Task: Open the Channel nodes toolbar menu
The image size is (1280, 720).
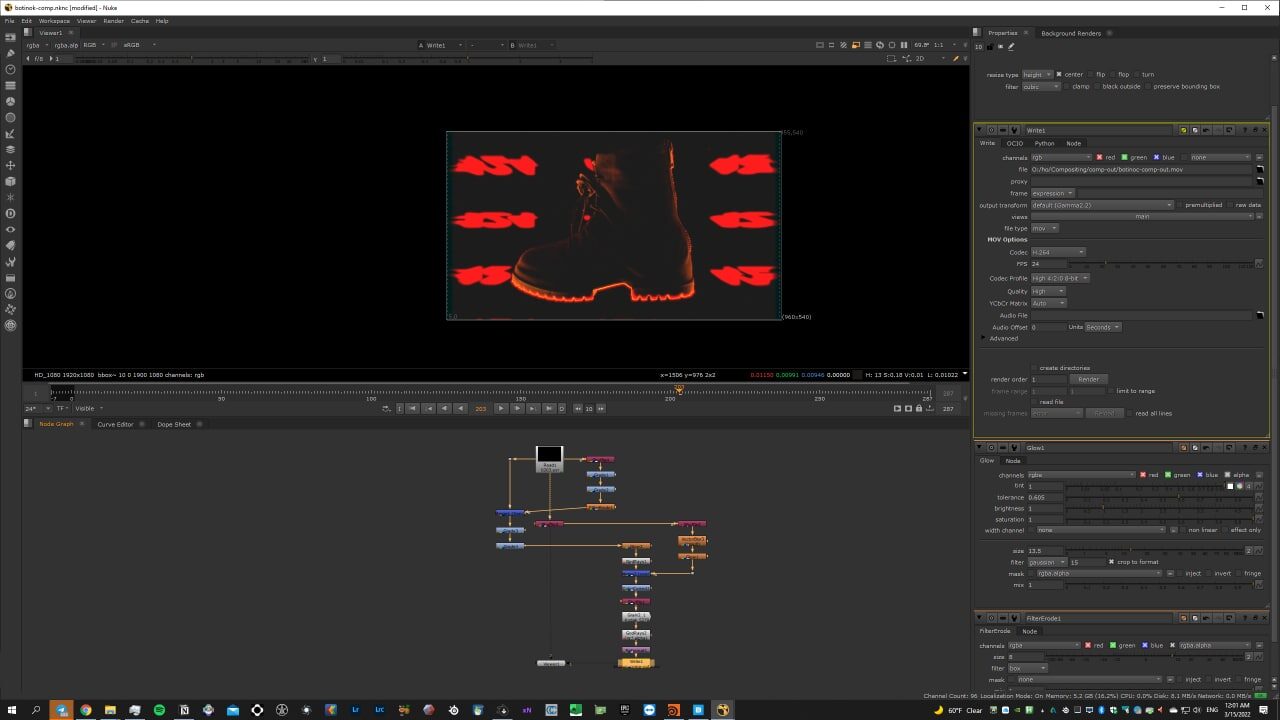Action: (x=11, y=85)
